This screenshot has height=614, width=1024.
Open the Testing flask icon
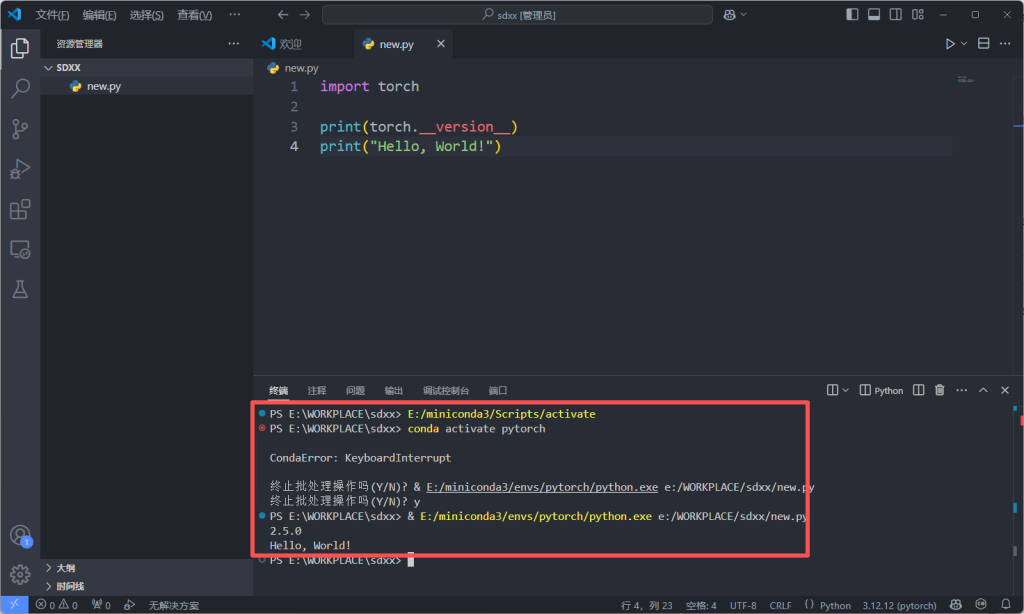19,290
